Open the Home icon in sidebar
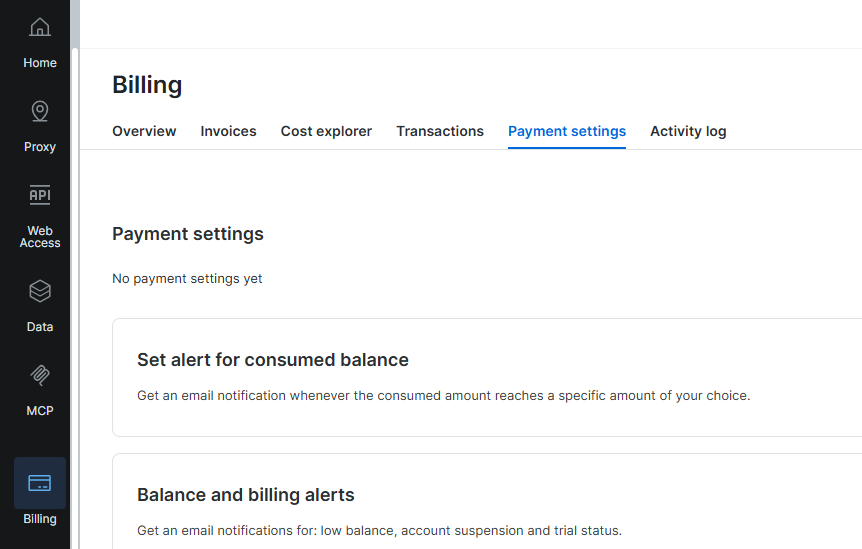This screenshot has height=549, width=862. pyautogui.click(x=40, y=27)
